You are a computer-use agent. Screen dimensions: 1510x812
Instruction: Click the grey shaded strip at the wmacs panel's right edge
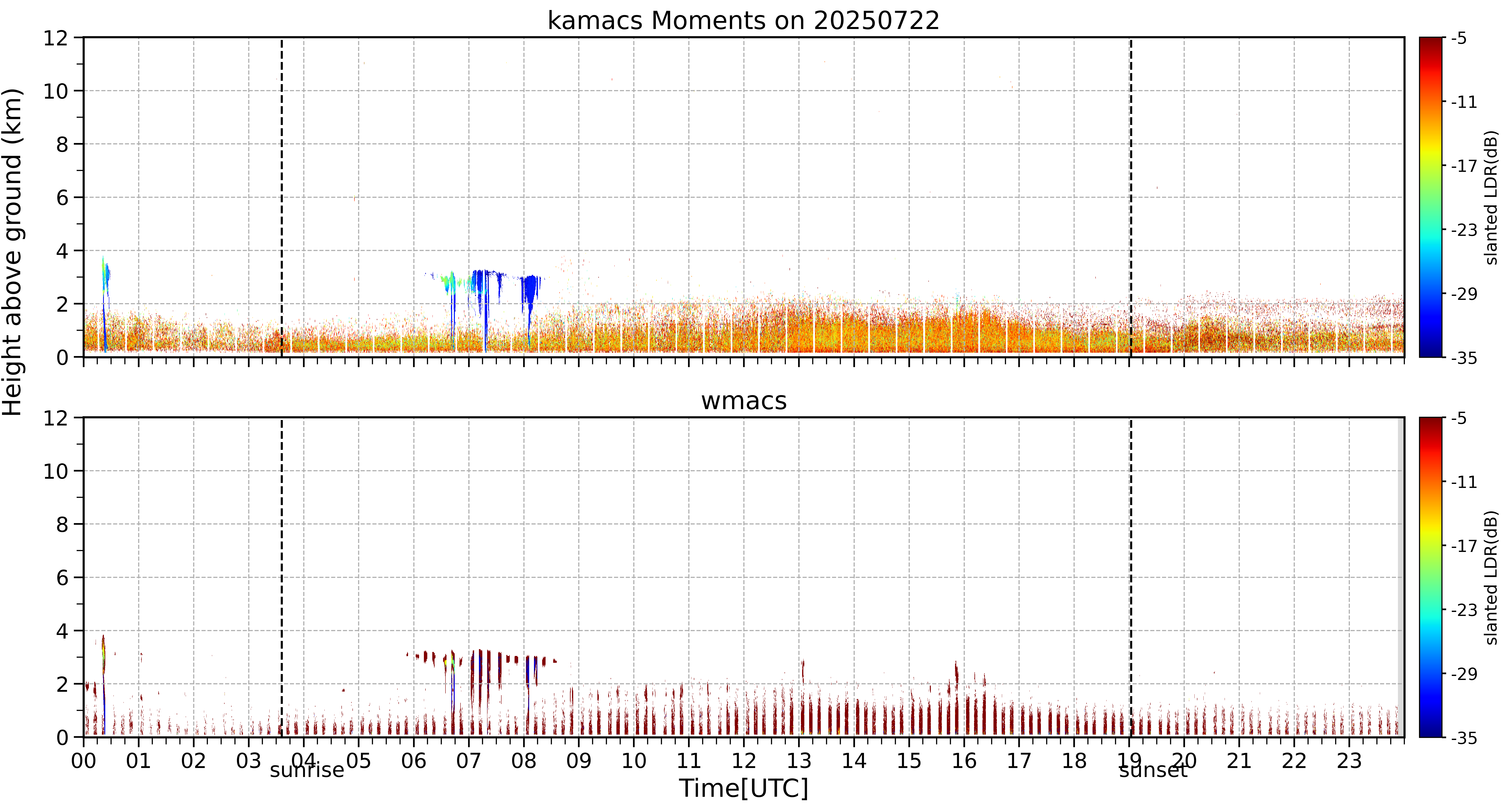click(1401, 577)
